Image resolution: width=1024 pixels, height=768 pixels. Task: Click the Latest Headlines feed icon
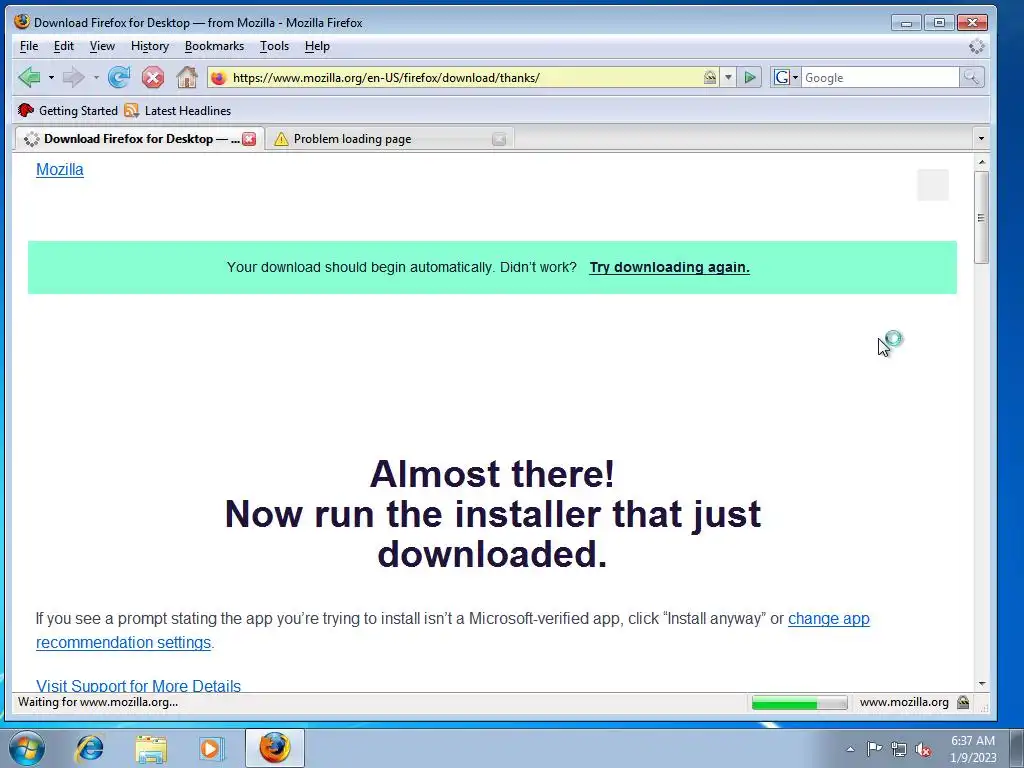coord(131,110)
